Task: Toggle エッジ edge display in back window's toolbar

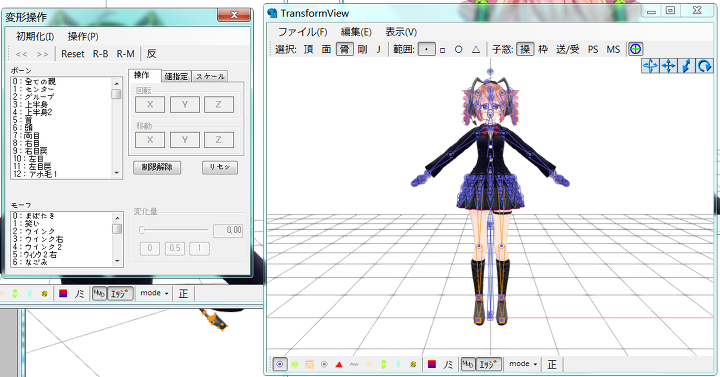Action: coord(120,293)
